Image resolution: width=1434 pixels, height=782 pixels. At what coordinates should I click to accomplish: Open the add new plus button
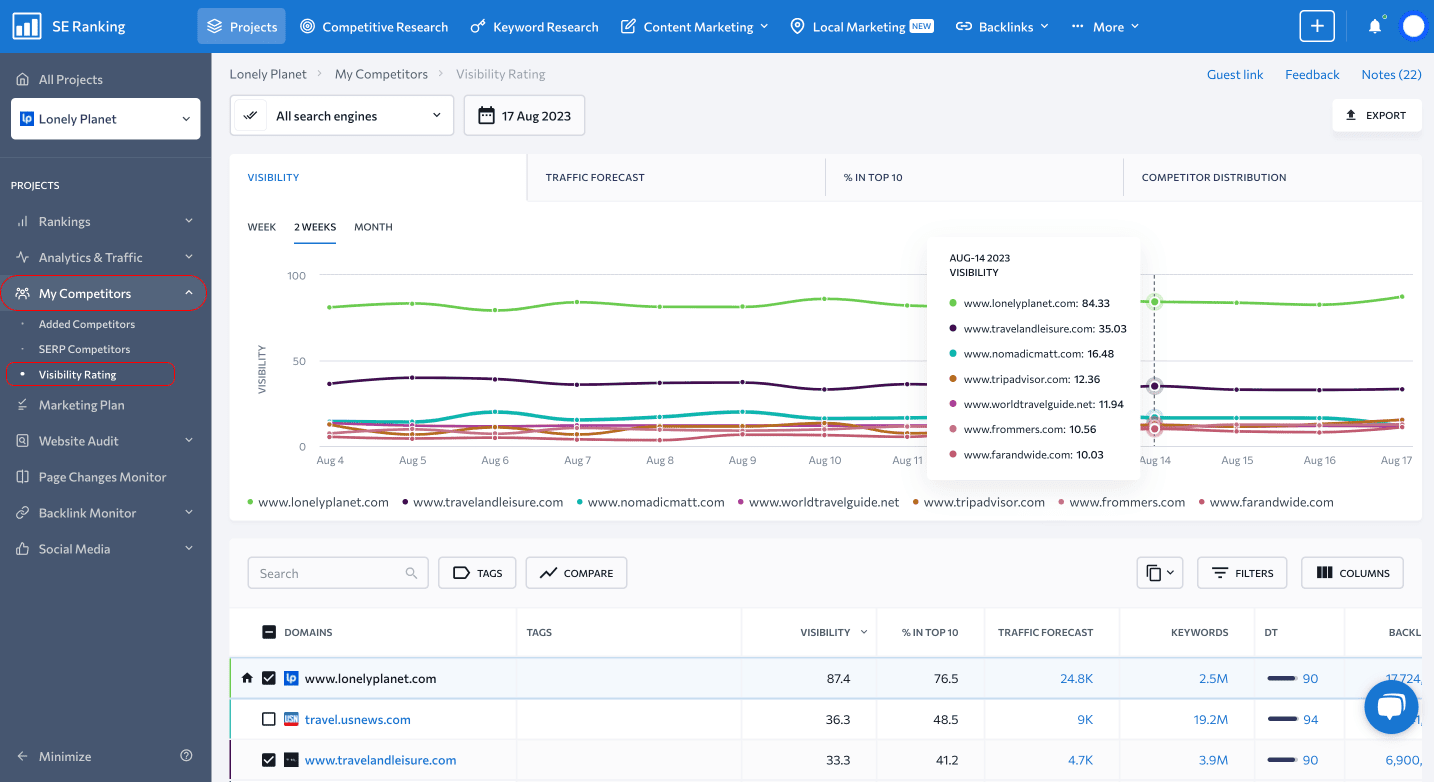point(1317,26)
